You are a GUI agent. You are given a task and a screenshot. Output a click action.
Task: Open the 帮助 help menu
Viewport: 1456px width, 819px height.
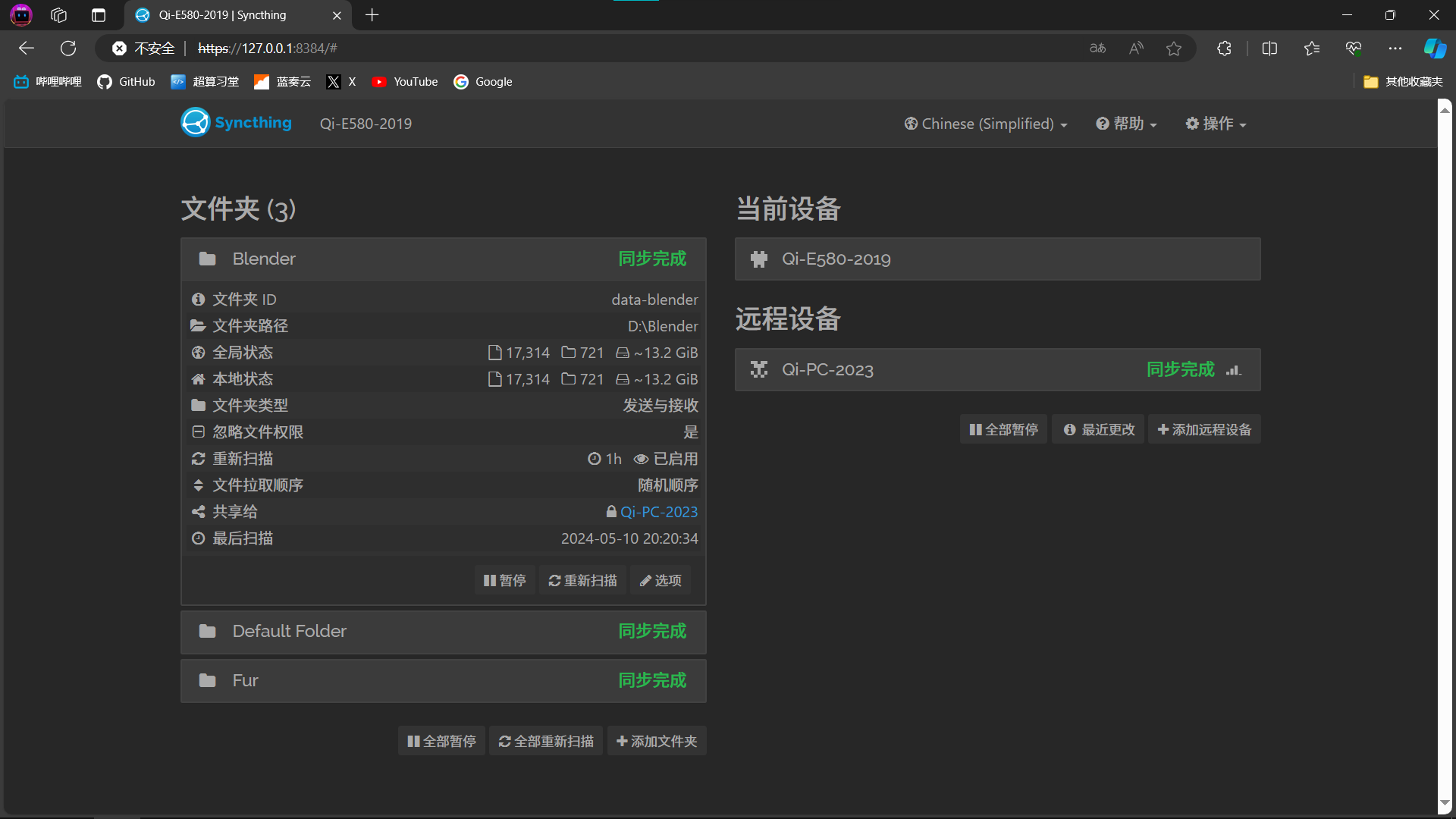pyautogui.click(x=1125, y=123)
